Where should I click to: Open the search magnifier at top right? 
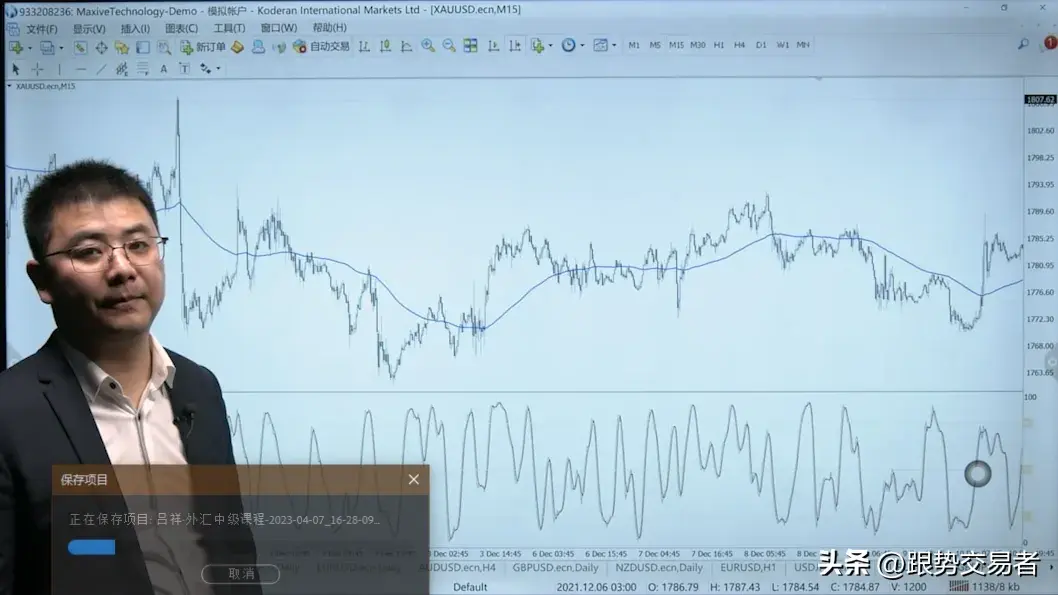click(x=1023, y=45)
